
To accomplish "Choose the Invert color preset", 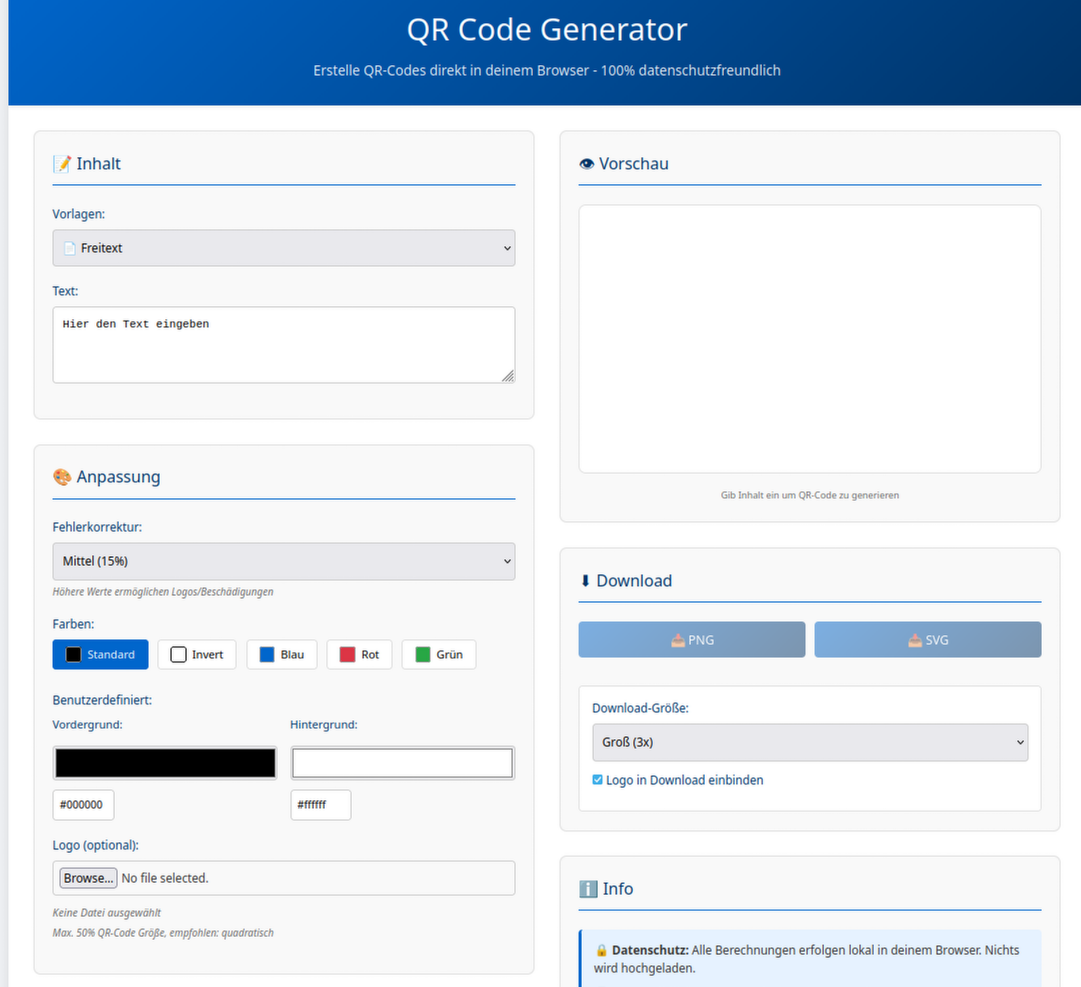I will pyautogui.click(x=197, y=655).
